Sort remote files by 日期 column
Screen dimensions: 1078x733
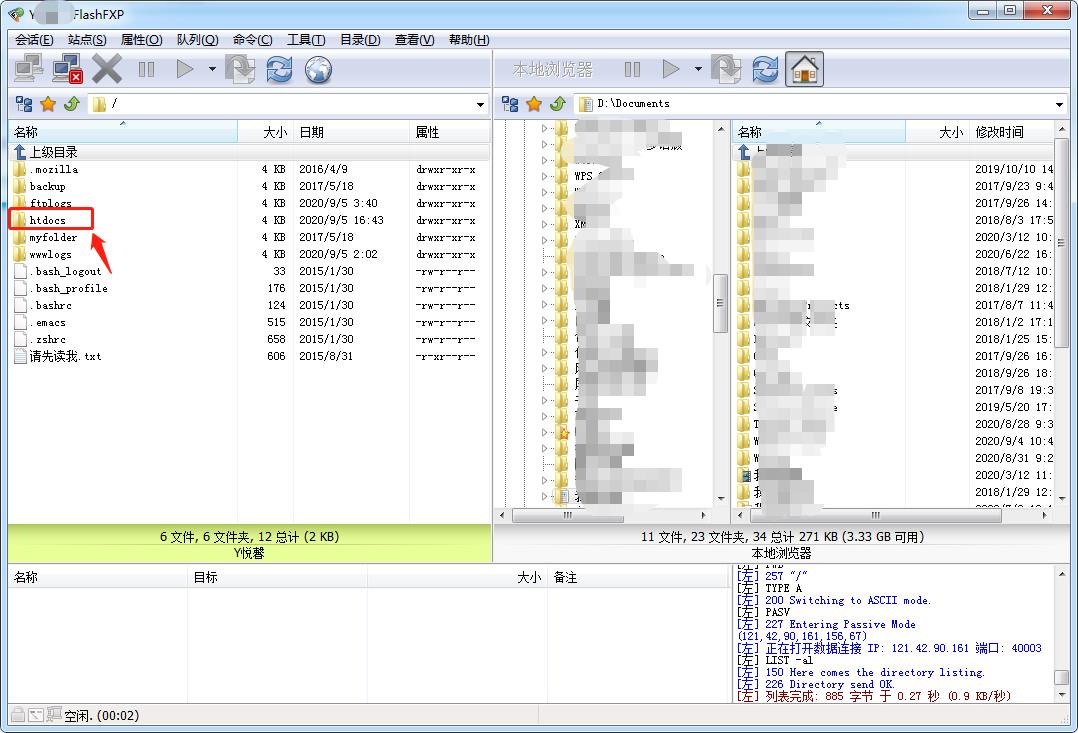(351, 132)
